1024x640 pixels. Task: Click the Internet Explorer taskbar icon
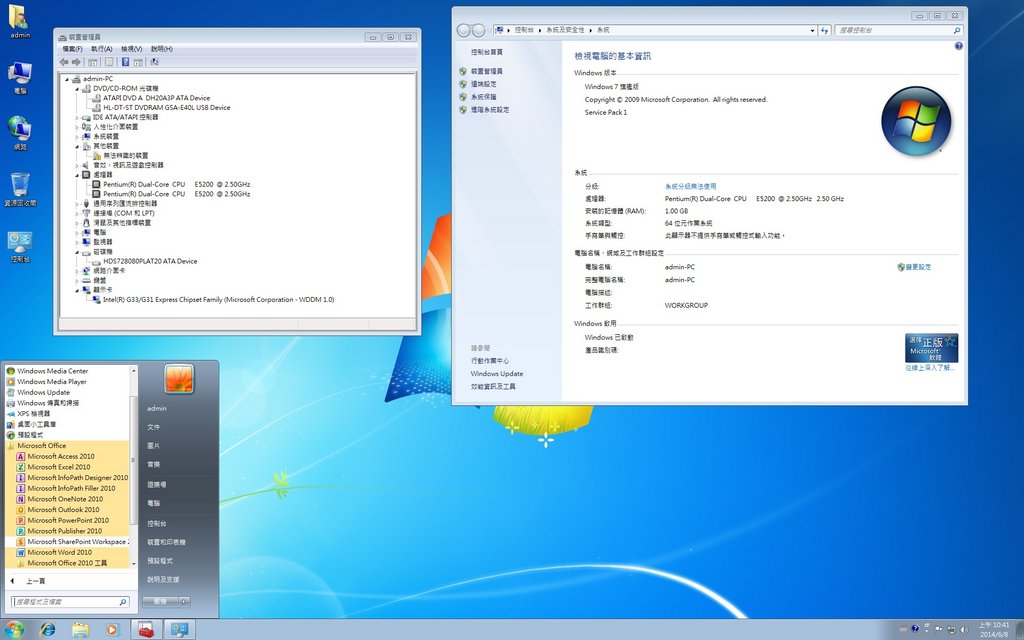click(x=47, y=629)
